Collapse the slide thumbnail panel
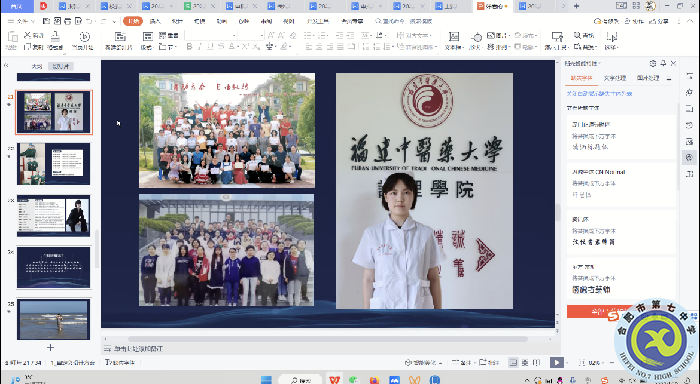 [x=6, y=66]
